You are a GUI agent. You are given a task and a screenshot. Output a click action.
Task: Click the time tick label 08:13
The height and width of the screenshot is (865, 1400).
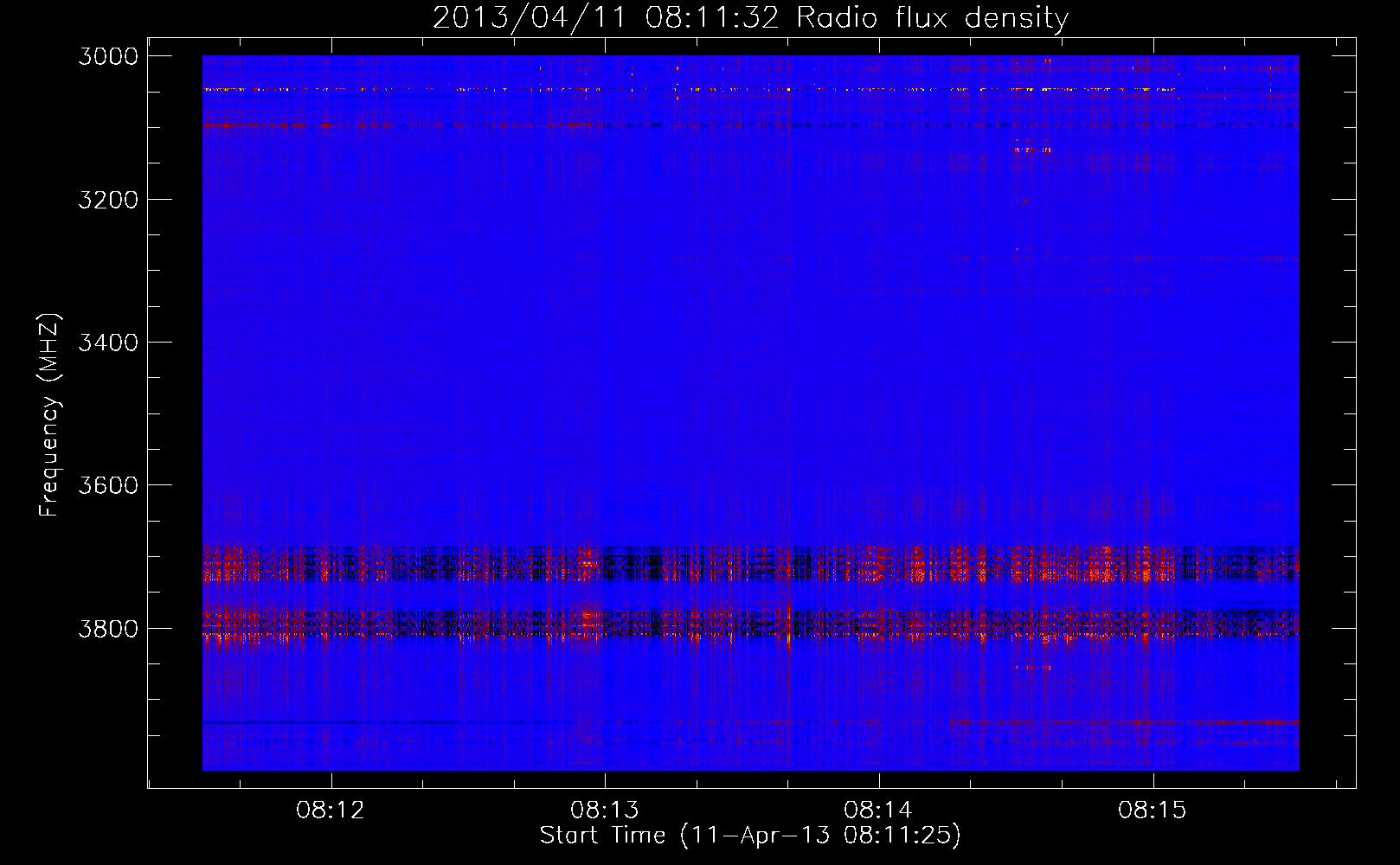click(604, 811)
